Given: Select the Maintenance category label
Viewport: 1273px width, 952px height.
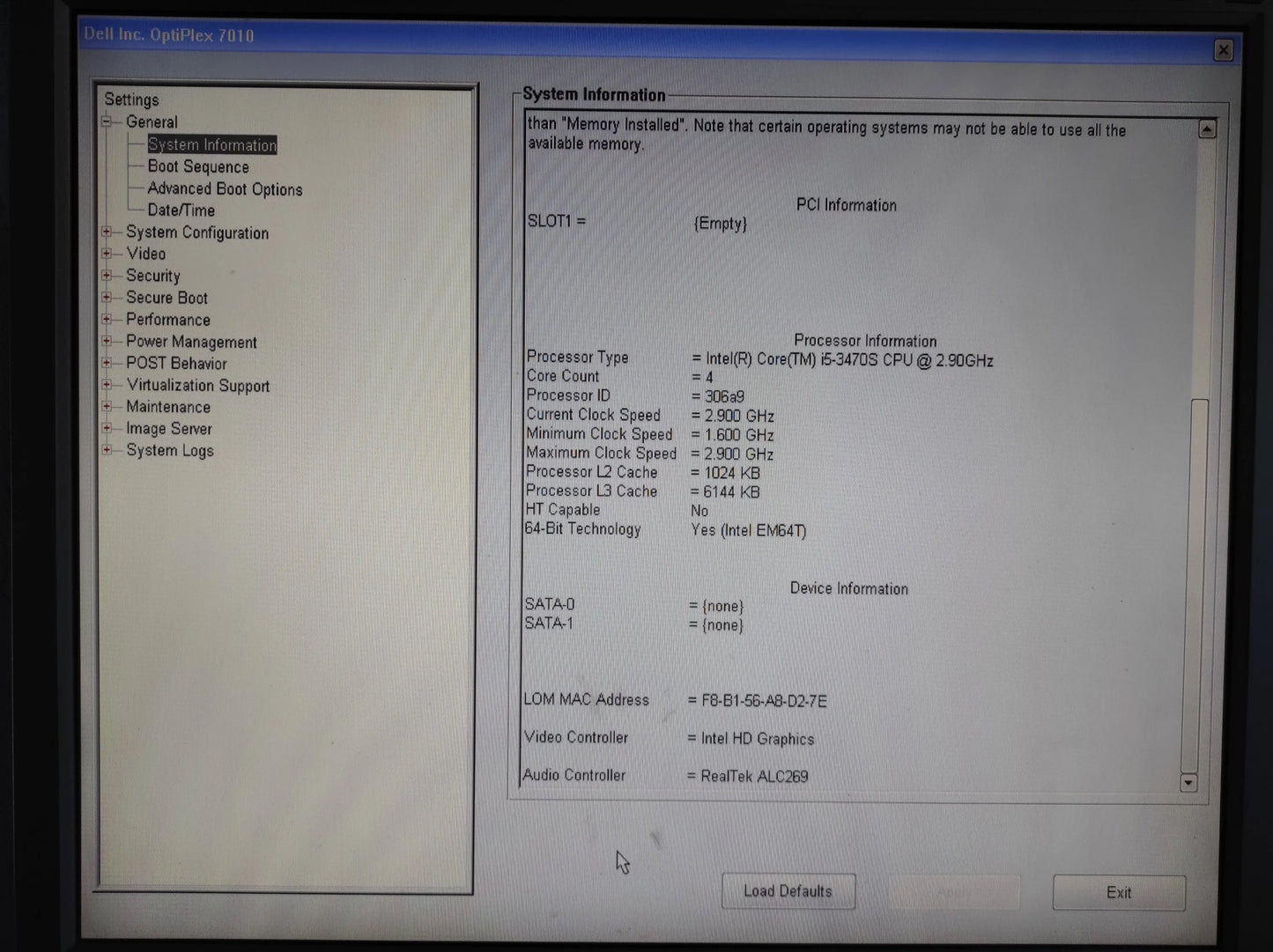Looking at the screenshot, I should (168, 407).
